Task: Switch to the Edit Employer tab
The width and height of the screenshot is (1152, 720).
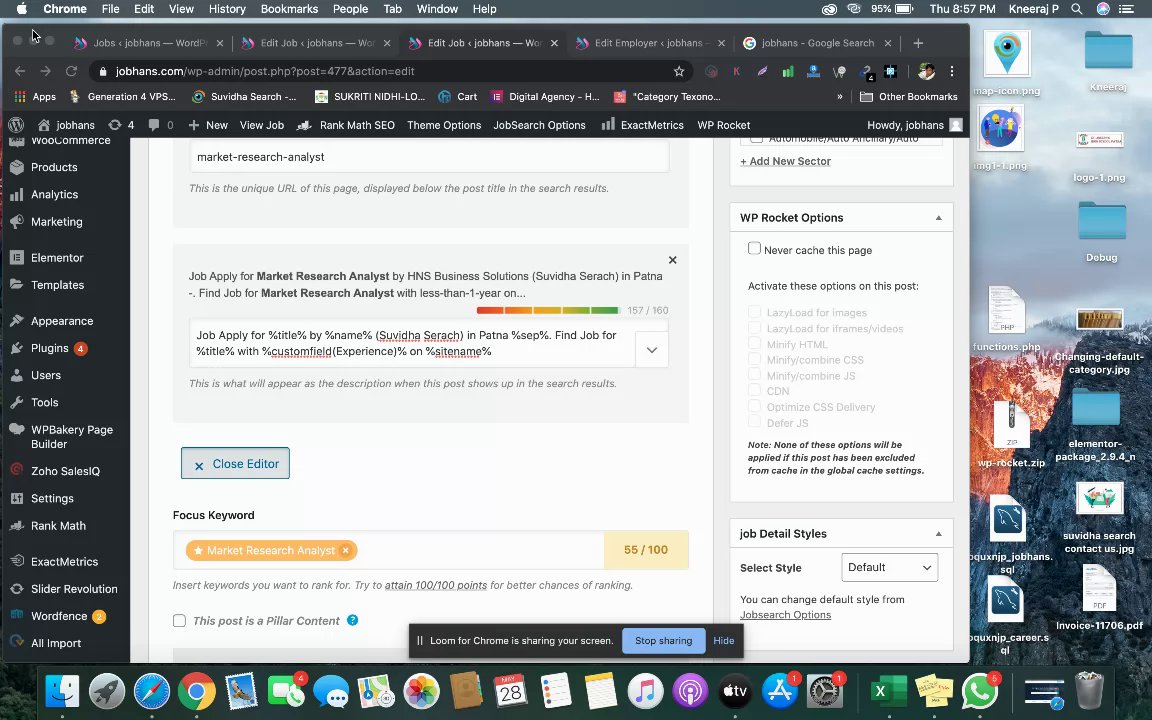Action: point(650,43)
